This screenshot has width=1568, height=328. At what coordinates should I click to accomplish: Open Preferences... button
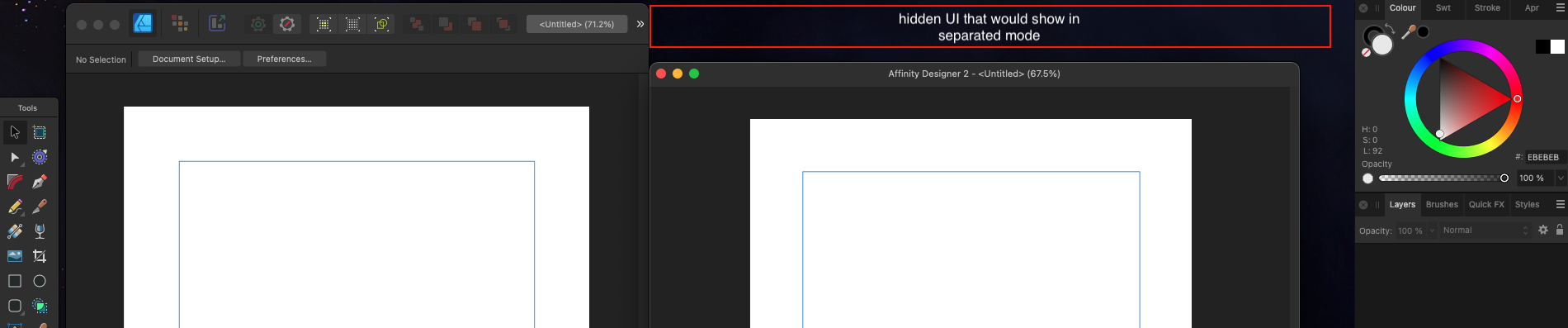285,59
